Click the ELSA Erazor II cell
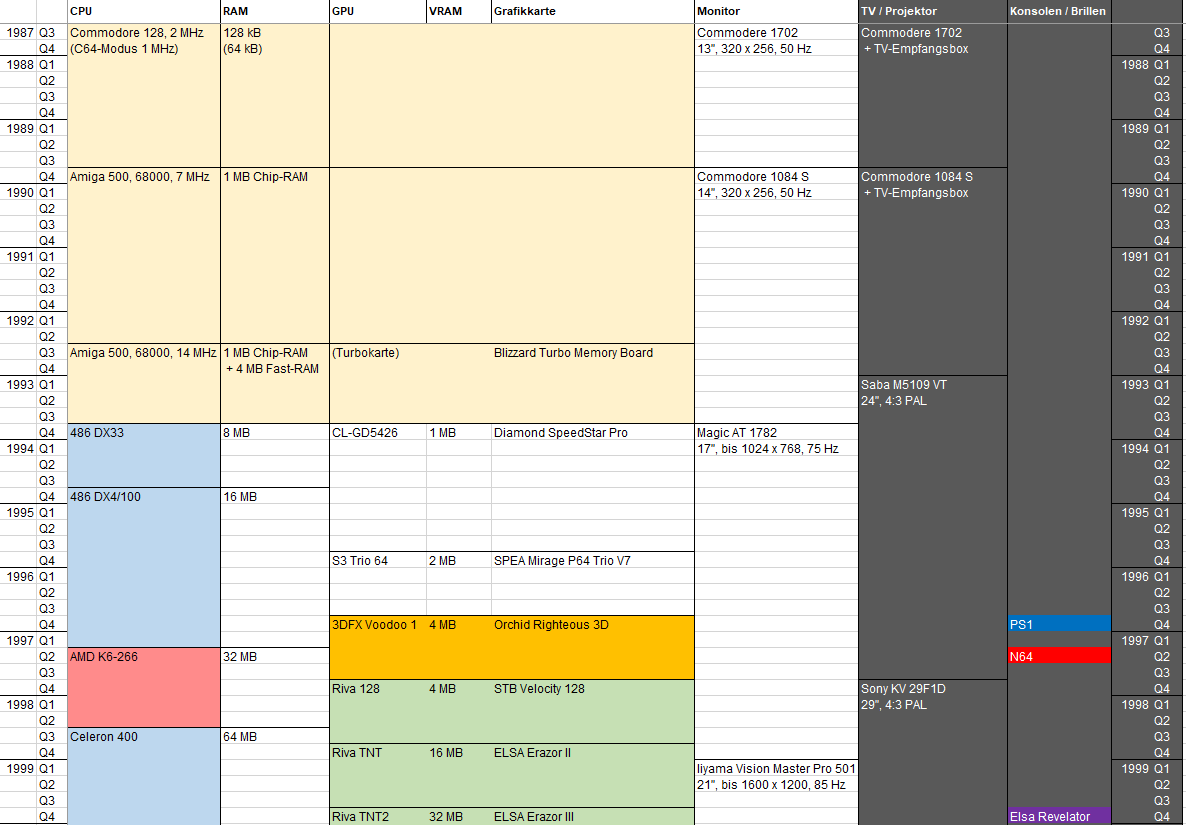Screen dimensions: 1186x825 tap(592, 752)
